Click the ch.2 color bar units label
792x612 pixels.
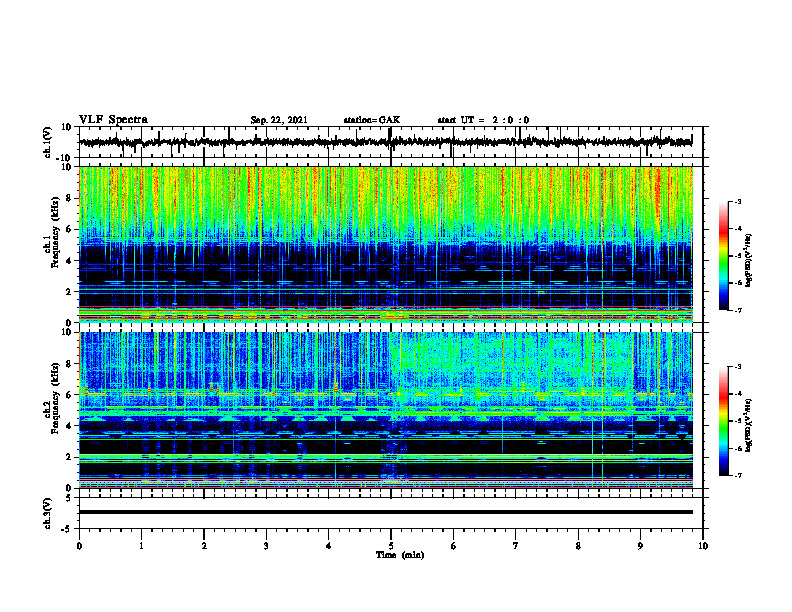(749, 425)
